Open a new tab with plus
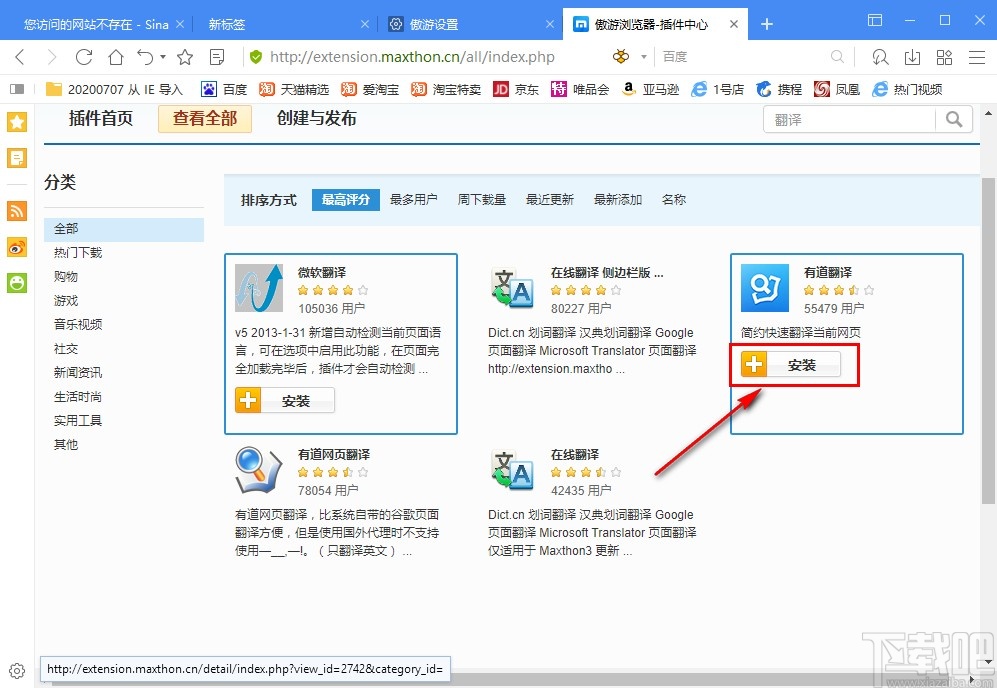This screenshot has height=688, width=997. [x=767, y=24]
